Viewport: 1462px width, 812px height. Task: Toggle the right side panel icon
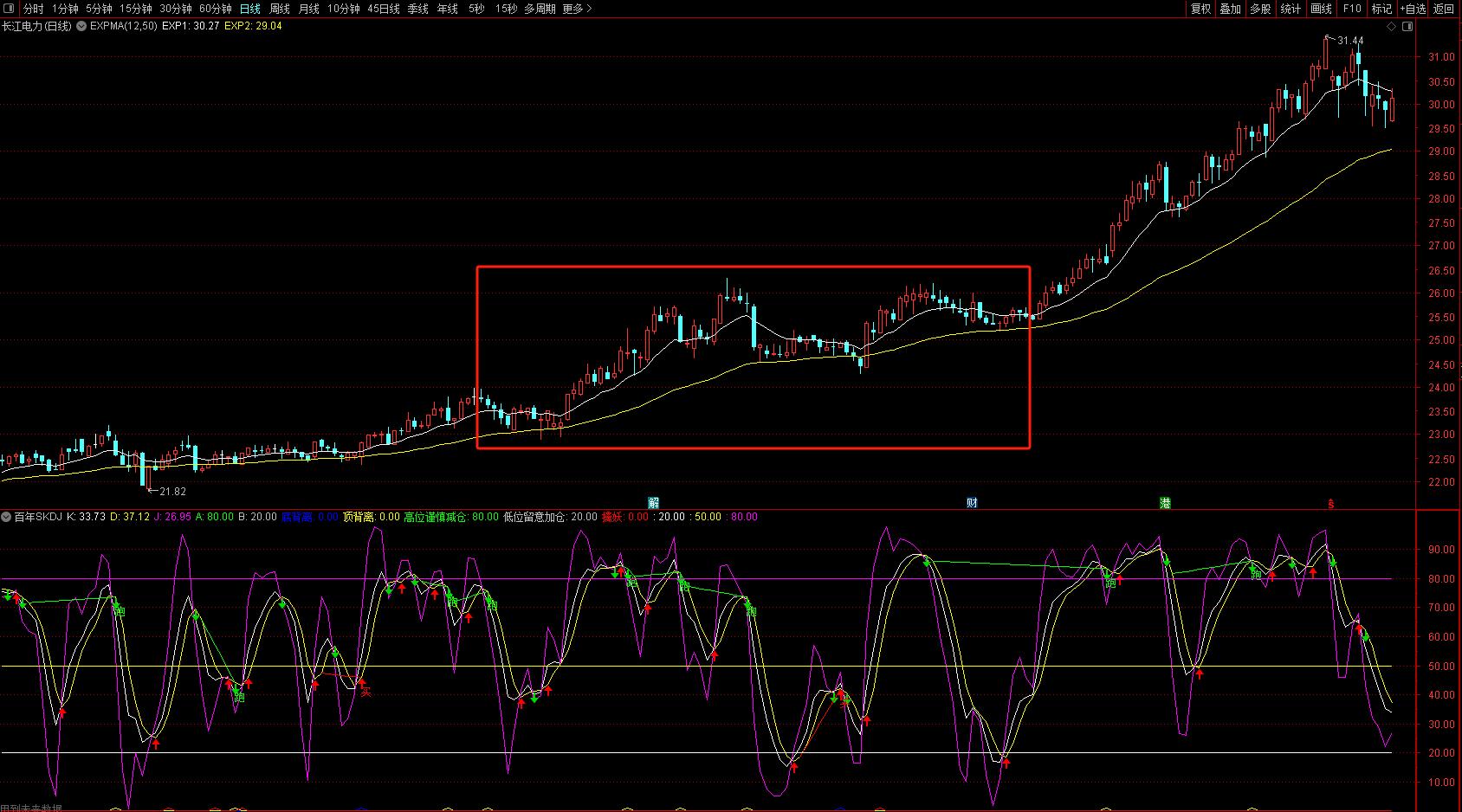[x=1407, y=26]
